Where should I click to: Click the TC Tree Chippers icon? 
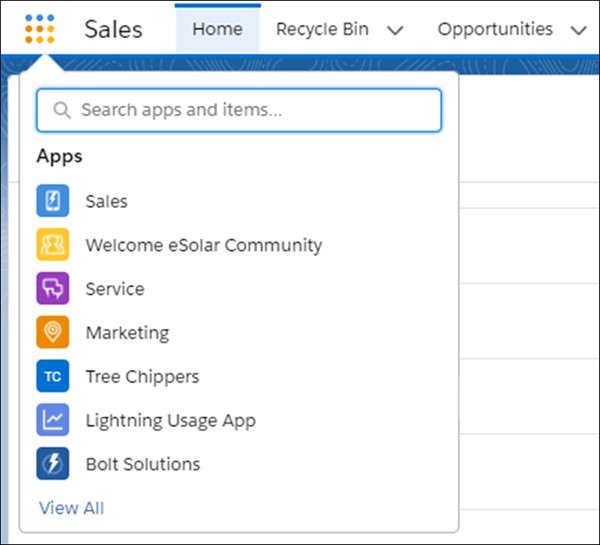(x=53, y=376)
